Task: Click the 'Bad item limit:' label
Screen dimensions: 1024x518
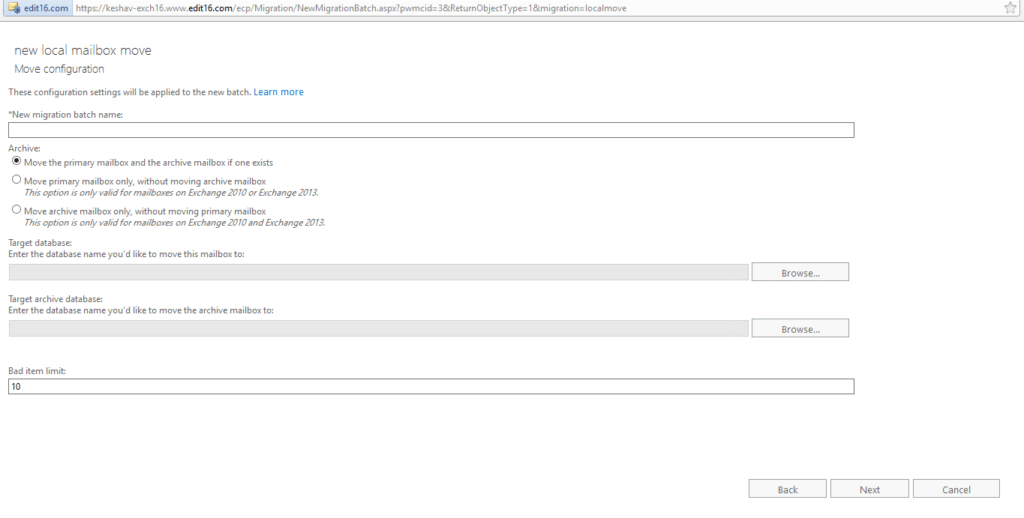Action: tap(37, 370)
